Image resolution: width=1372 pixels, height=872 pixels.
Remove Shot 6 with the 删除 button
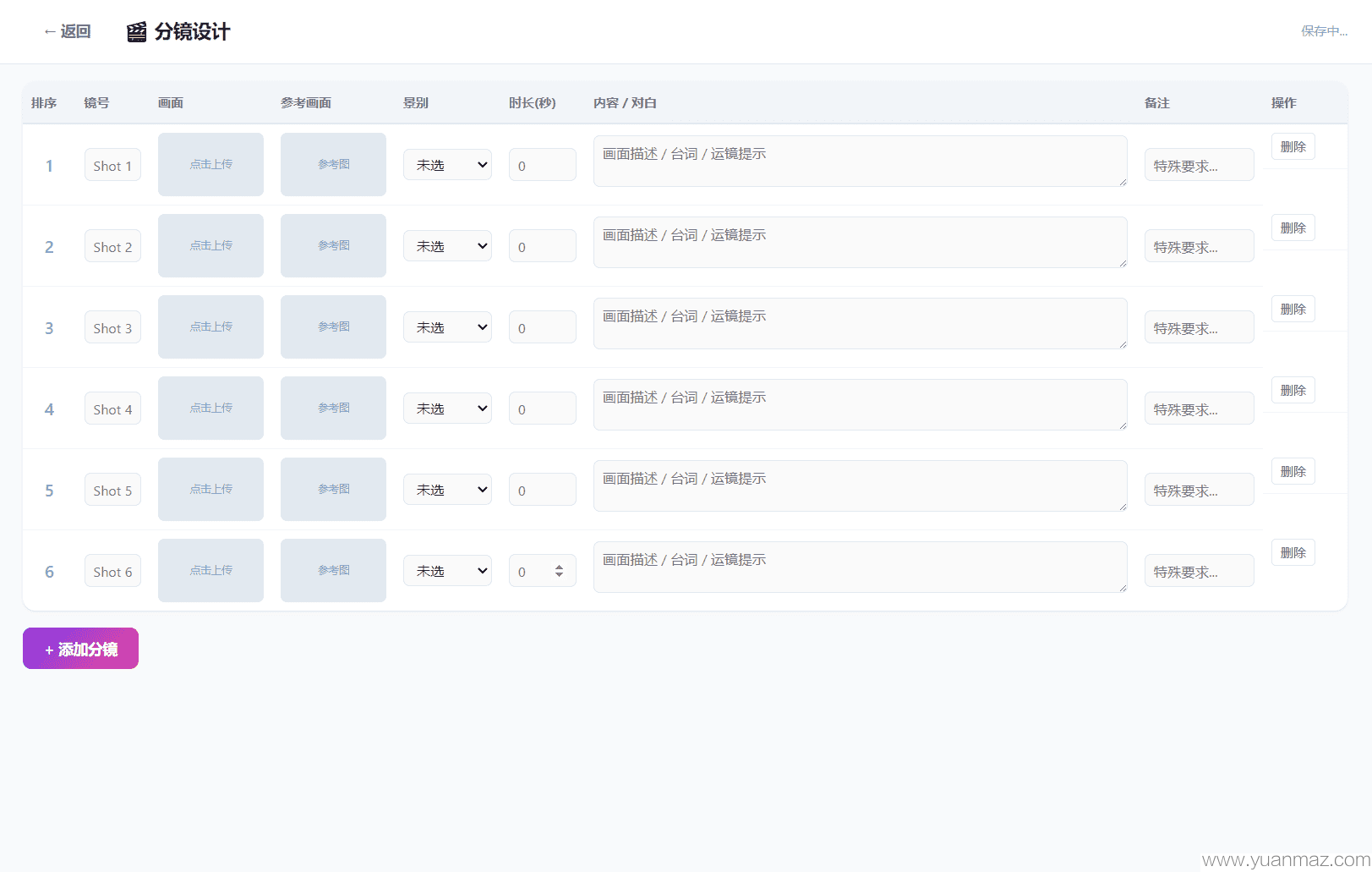(1293, 552)
